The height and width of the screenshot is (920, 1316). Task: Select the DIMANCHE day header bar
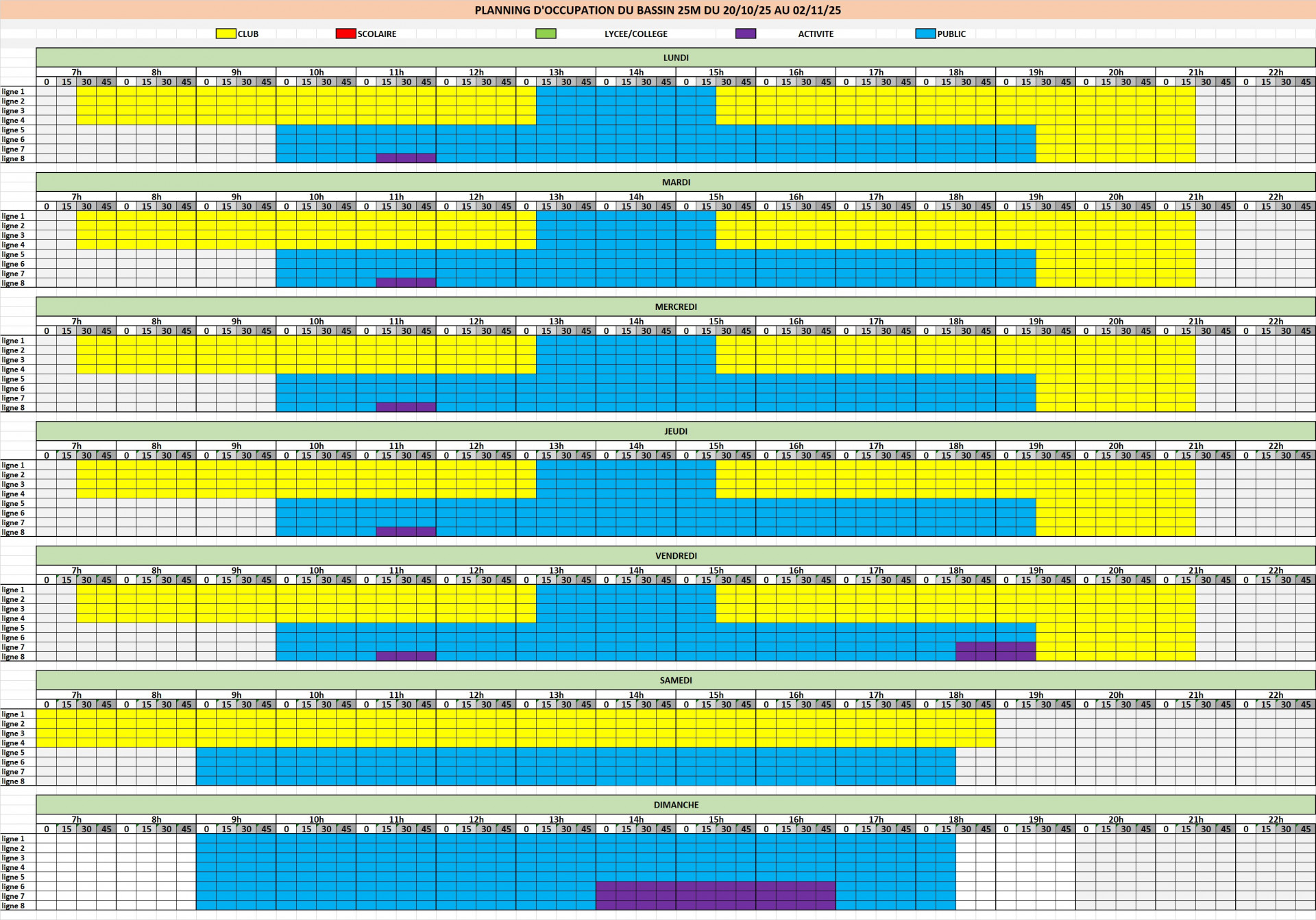(x=675, y=805)
